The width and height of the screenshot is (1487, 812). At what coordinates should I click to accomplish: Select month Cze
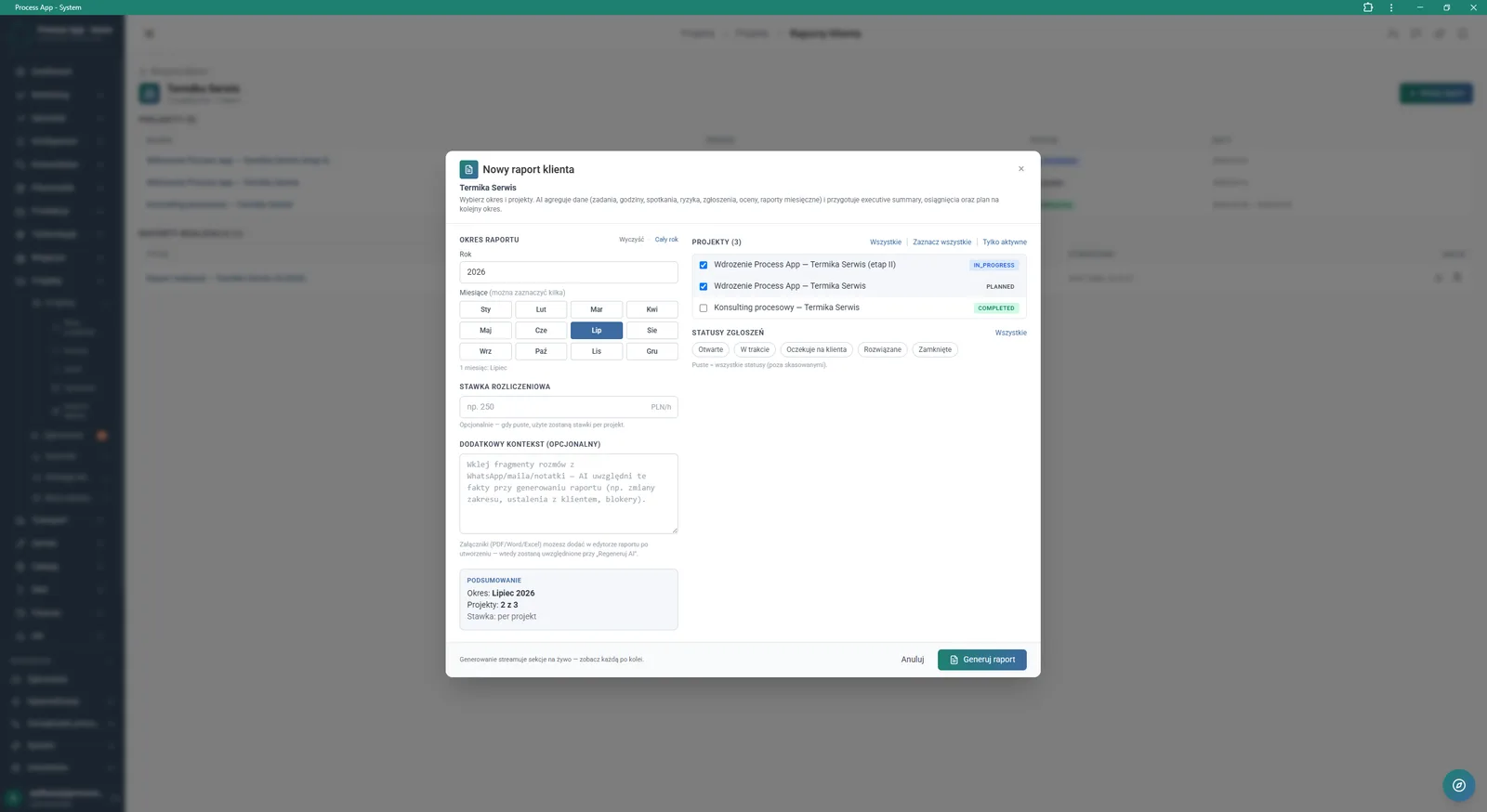pos(541,331)
